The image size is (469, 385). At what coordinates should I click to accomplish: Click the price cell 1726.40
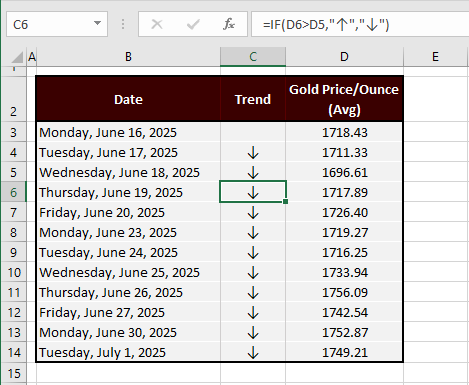pos(344,212)
